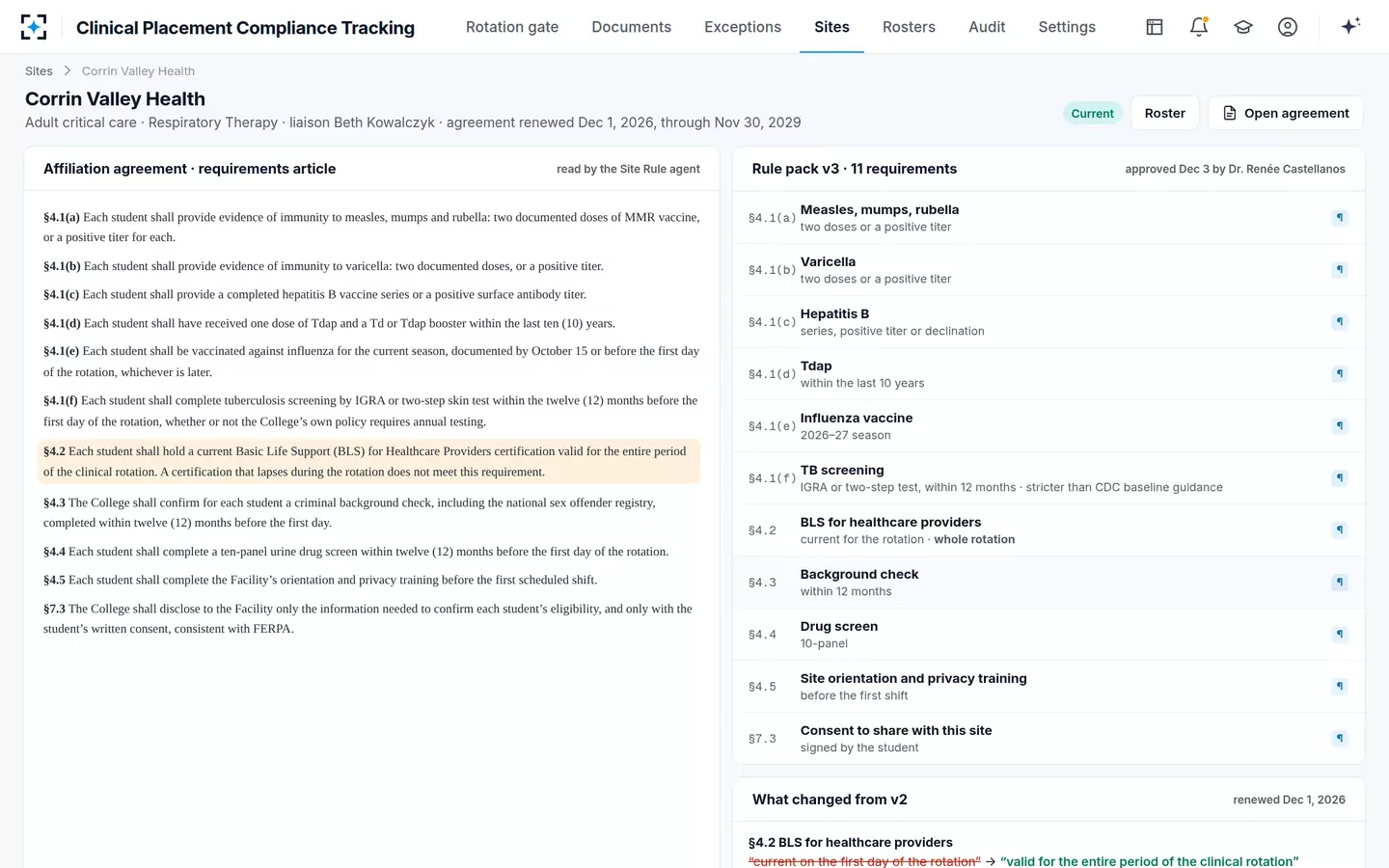Select the Sites tab

coord(831,27)
